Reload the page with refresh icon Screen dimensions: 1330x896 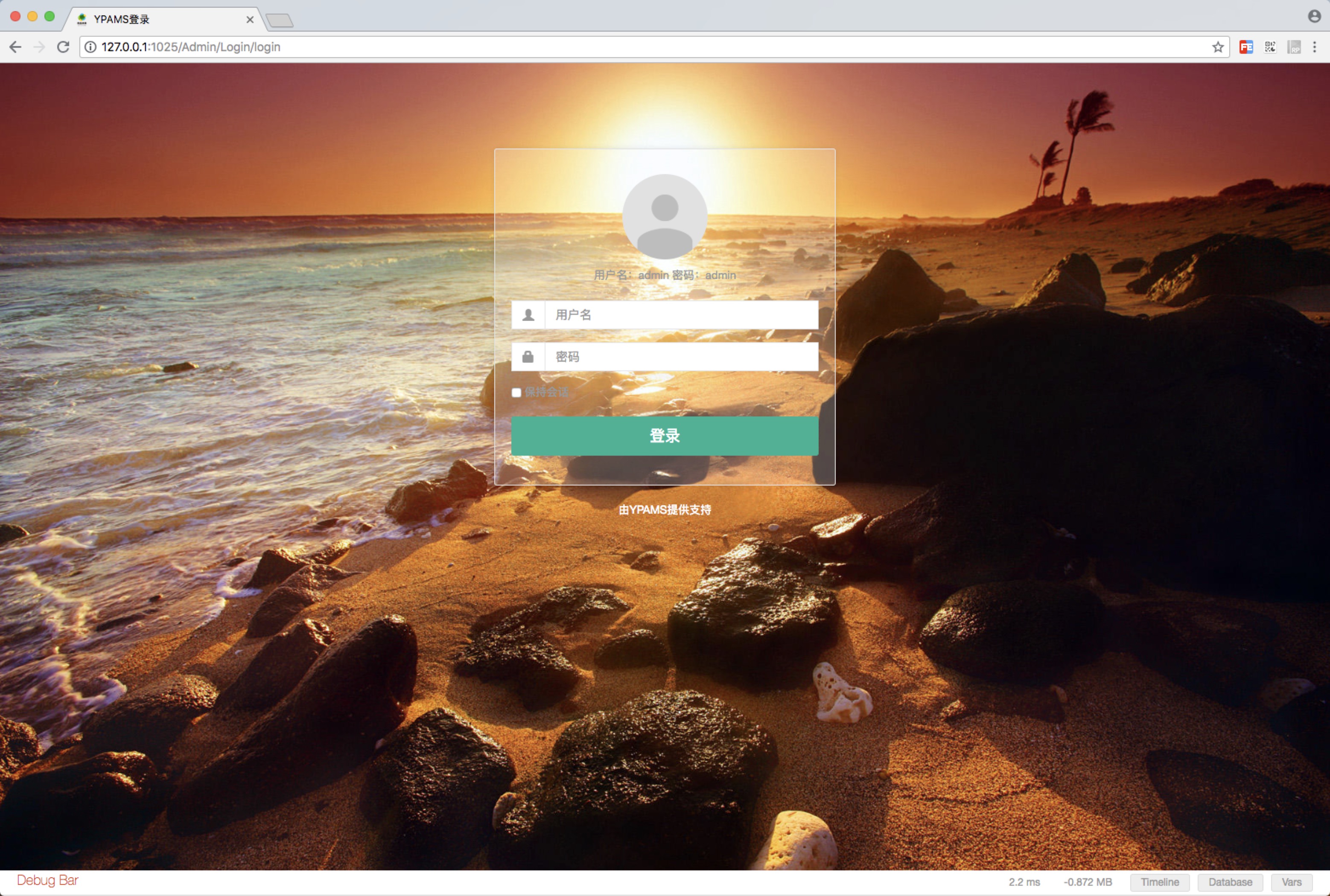coord(64,47)
